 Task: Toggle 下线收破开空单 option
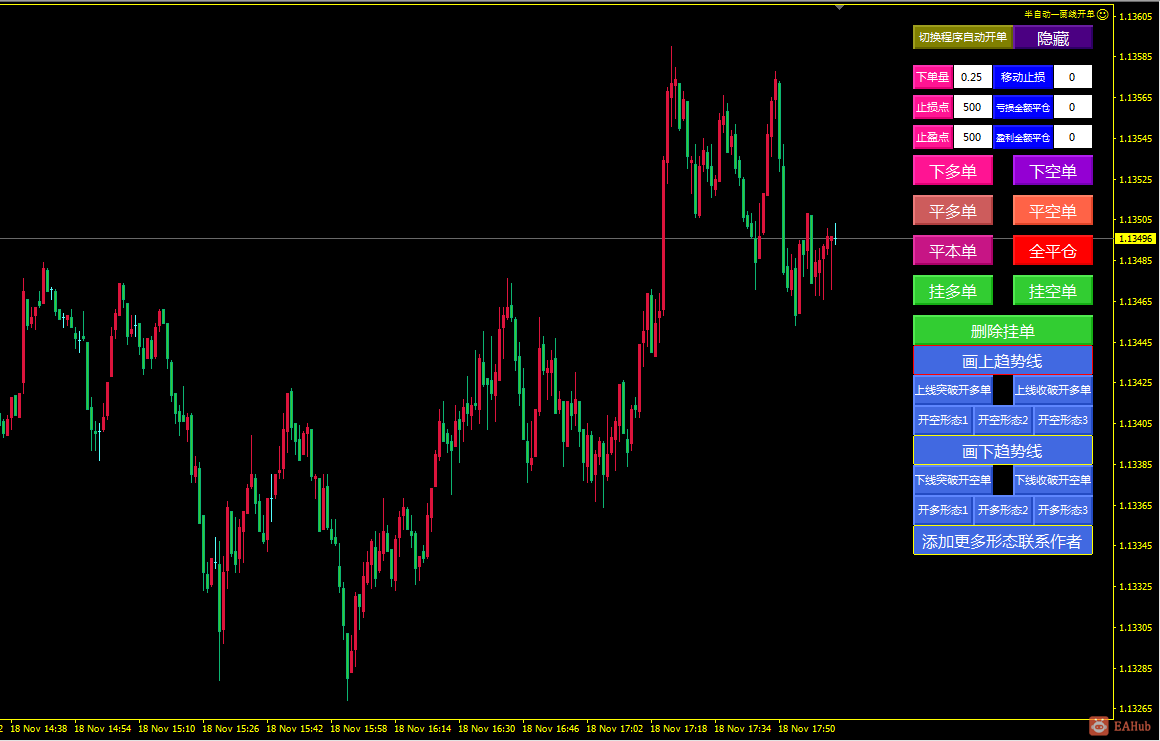(x=1053, y=480)
